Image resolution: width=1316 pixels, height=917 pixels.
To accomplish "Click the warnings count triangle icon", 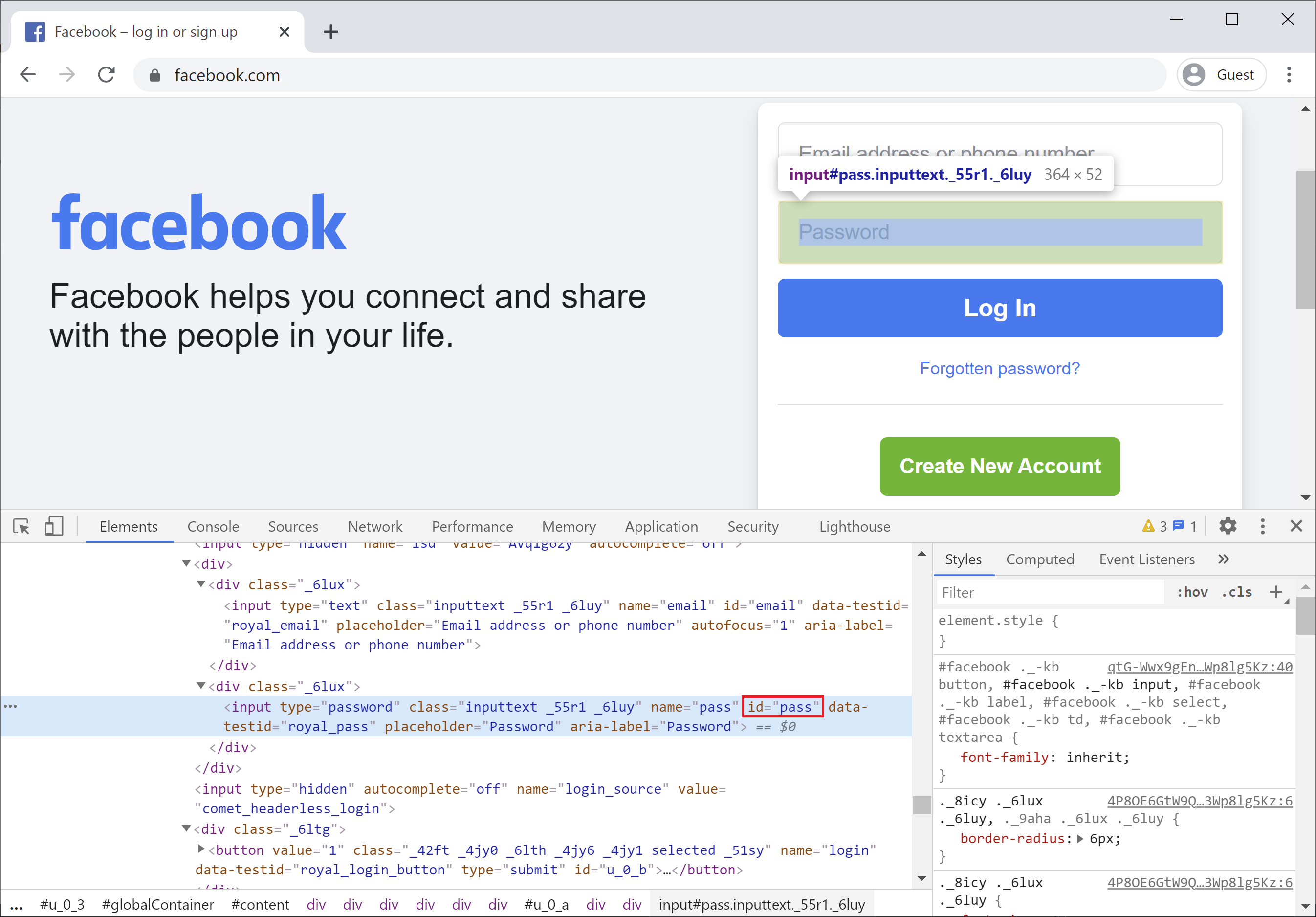I will tap(1148, 526).
